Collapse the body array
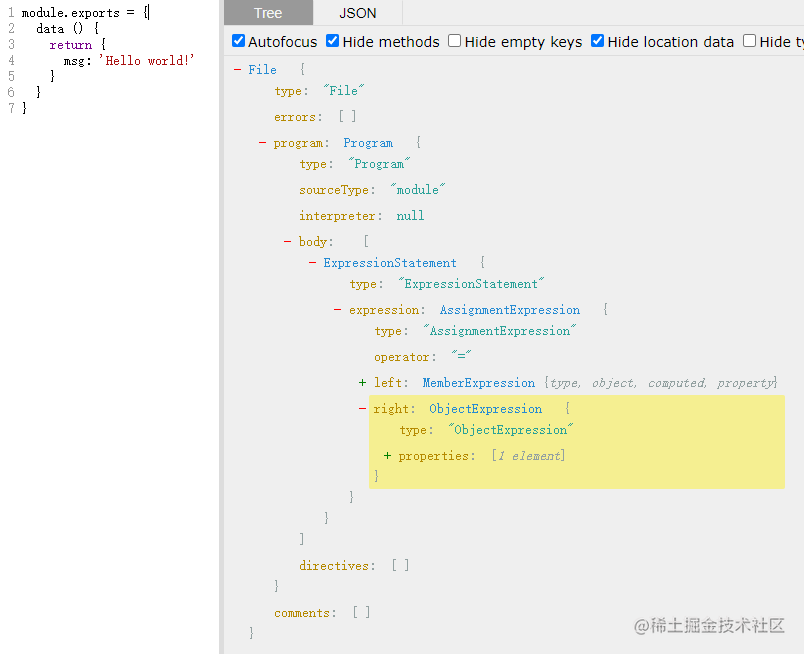 point(288,241)
